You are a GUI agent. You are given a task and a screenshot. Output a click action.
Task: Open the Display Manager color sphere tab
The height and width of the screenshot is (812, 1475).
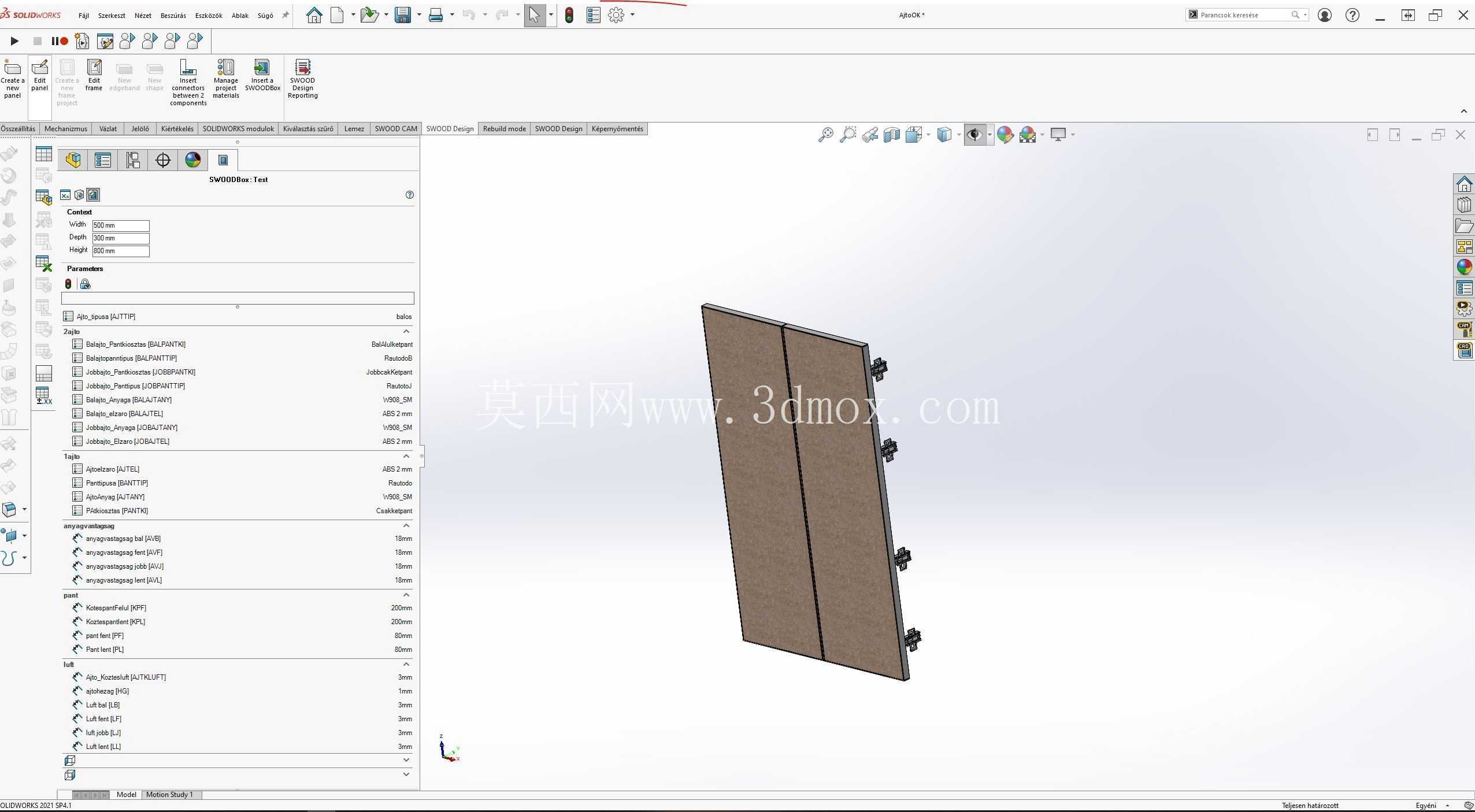(x=193, y=160)
